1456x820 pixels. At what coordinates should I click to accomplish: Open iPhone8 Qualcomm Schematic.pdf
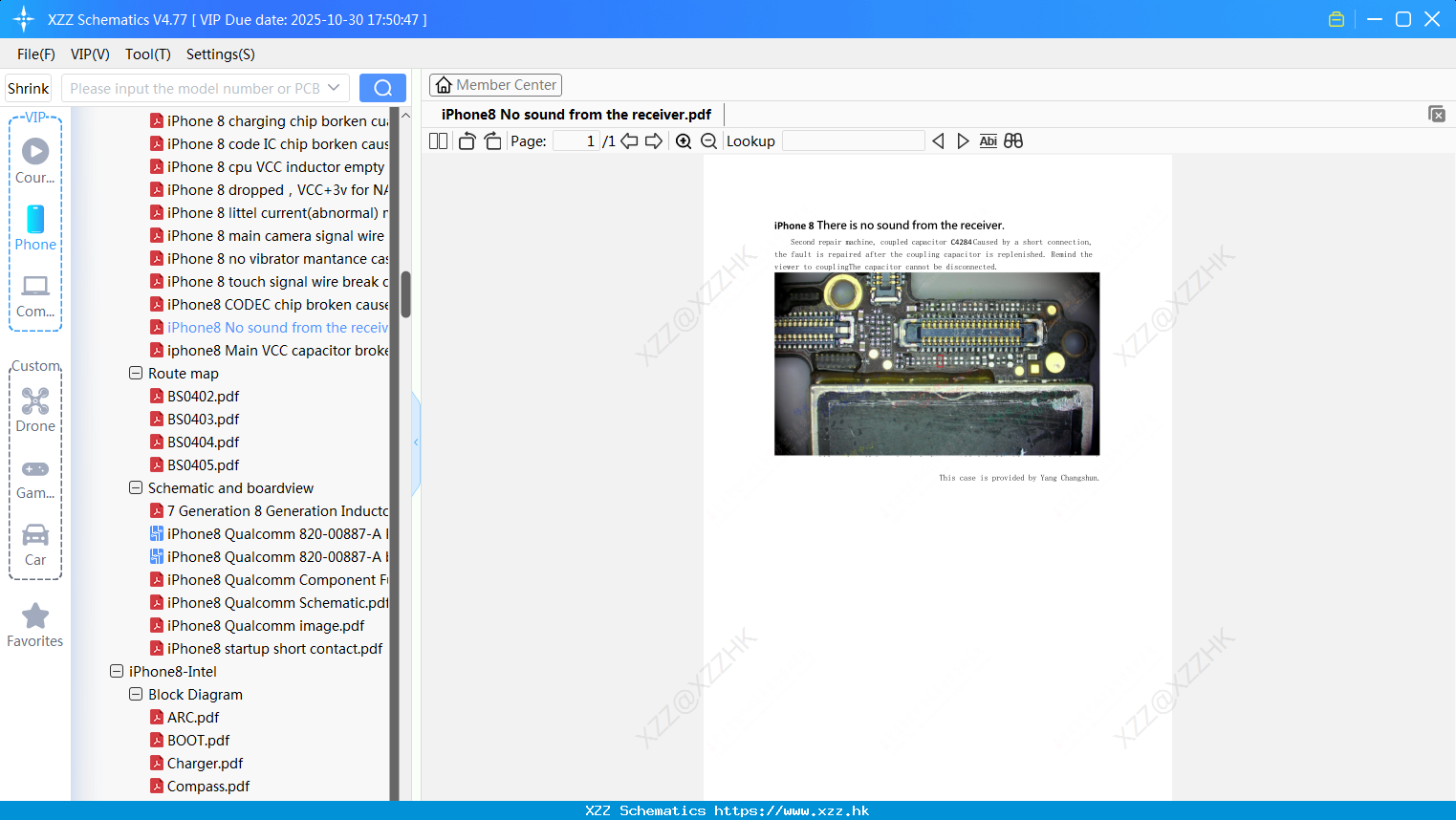(x=270, y=602)
